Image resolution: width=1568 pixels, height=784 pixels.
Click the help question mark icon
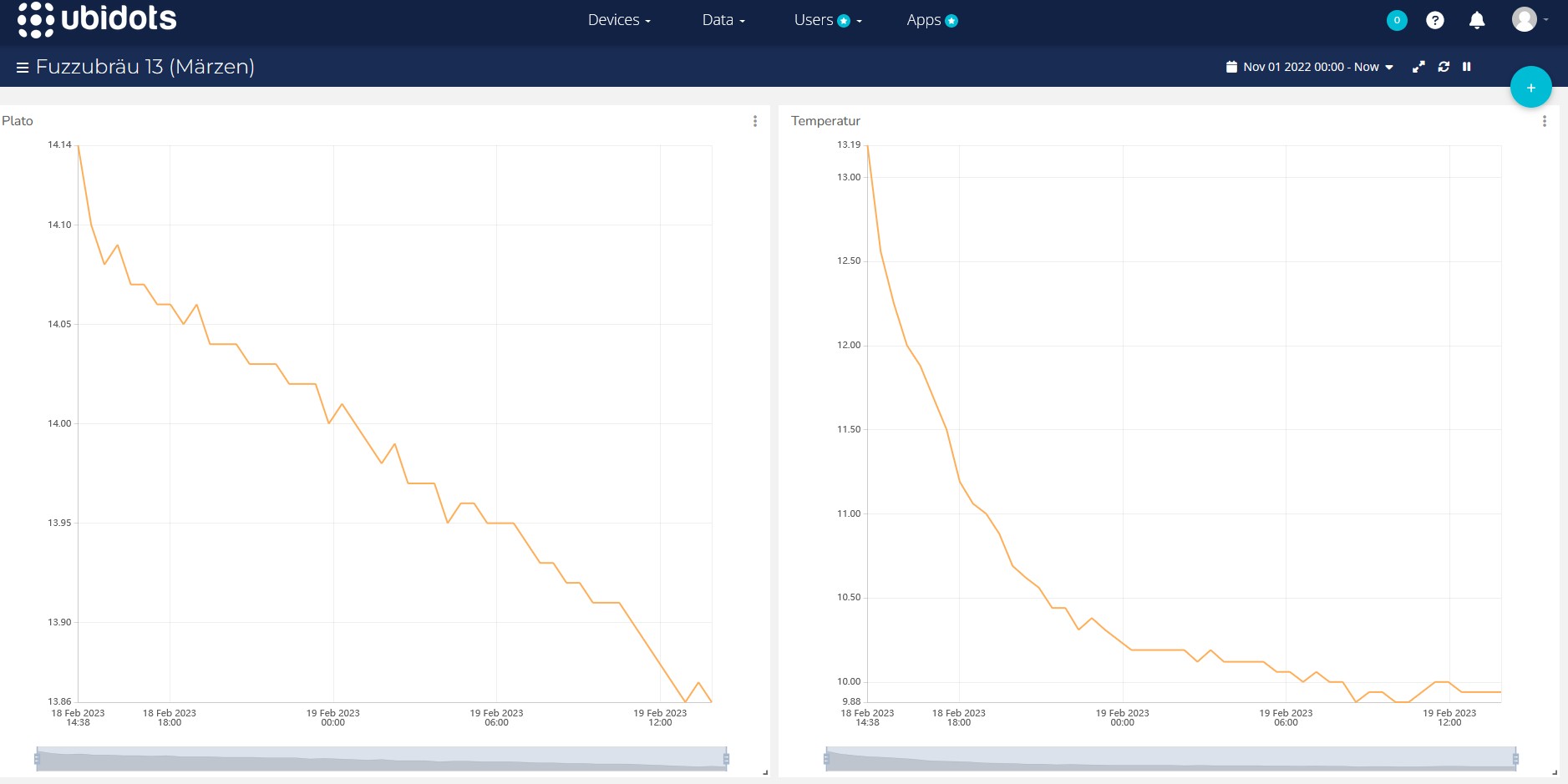(1434, 20)
